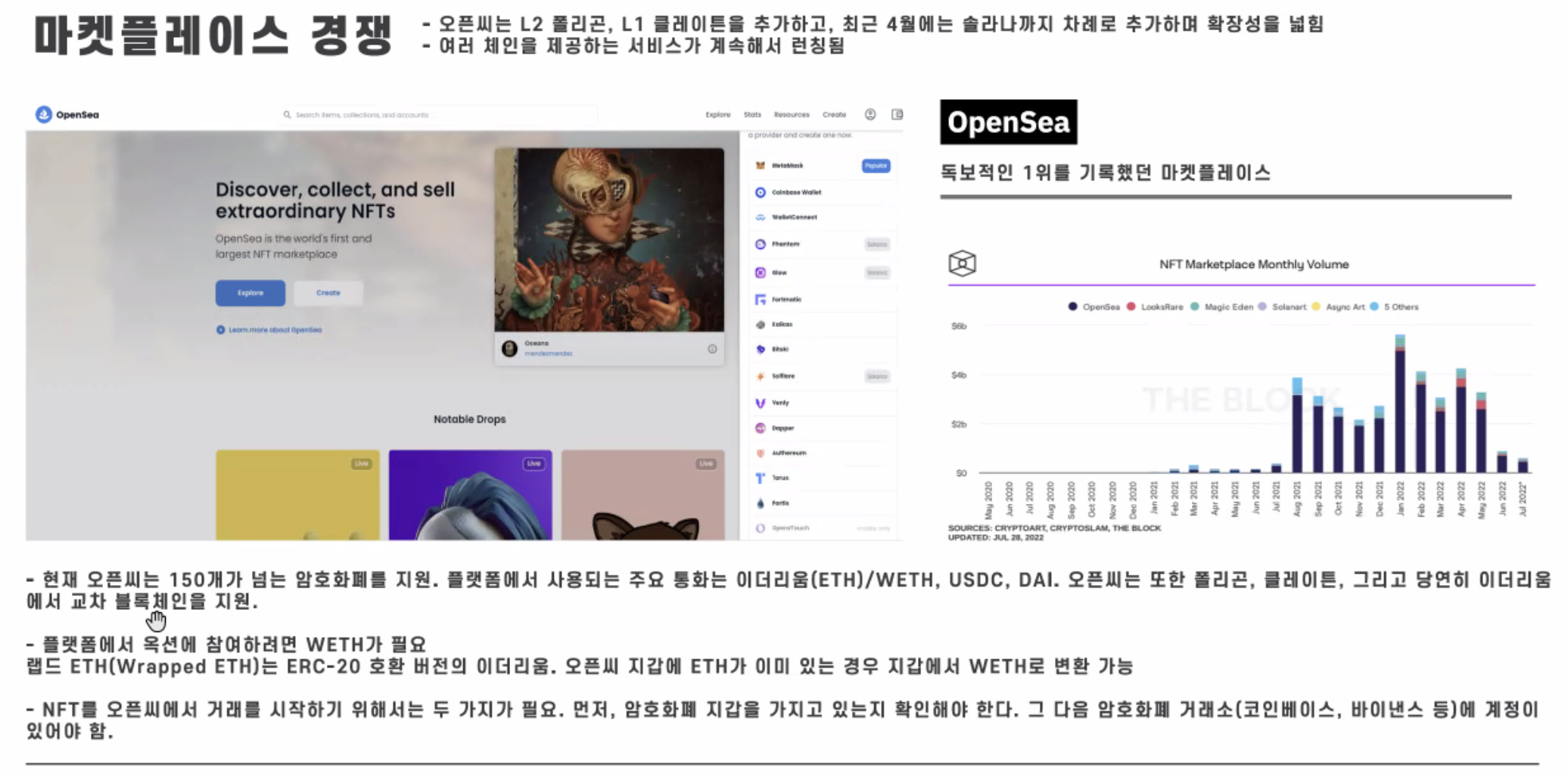Click the Venly wallet icon
1568x778 pixels.
coord(761,403)
